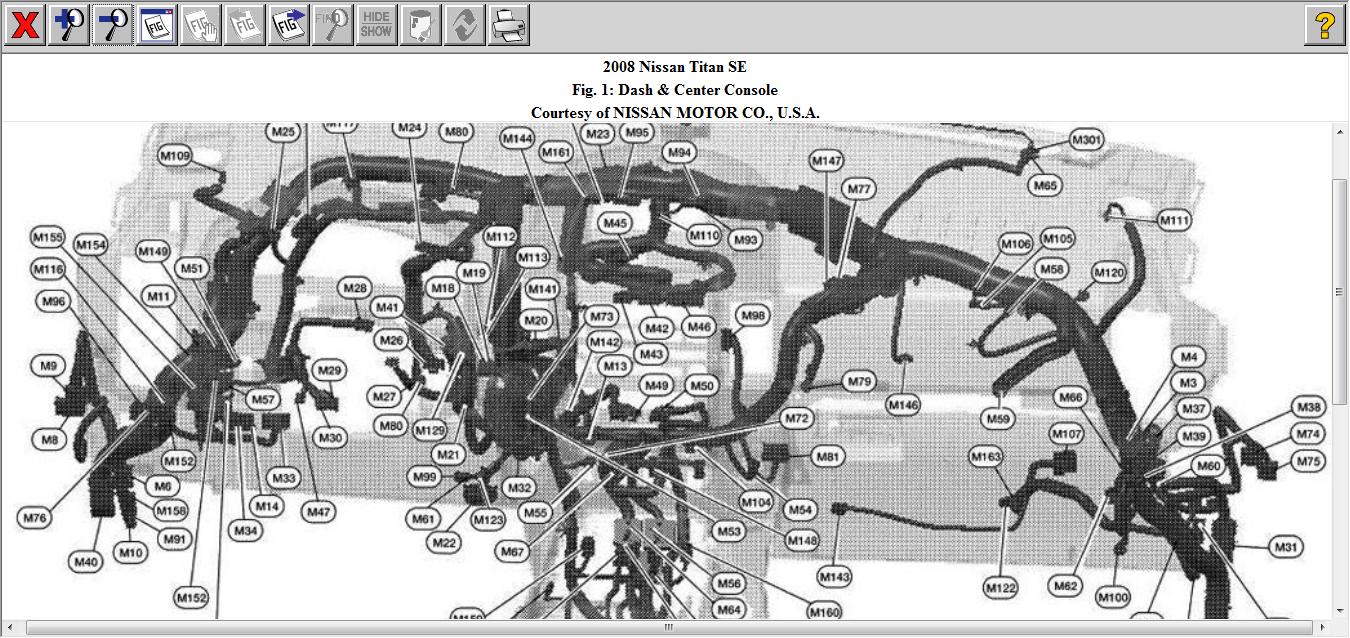This screenshot has width=1350, height=638.
Task: Click the refresh arrows toolbar icon
Action: tap(465, 25)
